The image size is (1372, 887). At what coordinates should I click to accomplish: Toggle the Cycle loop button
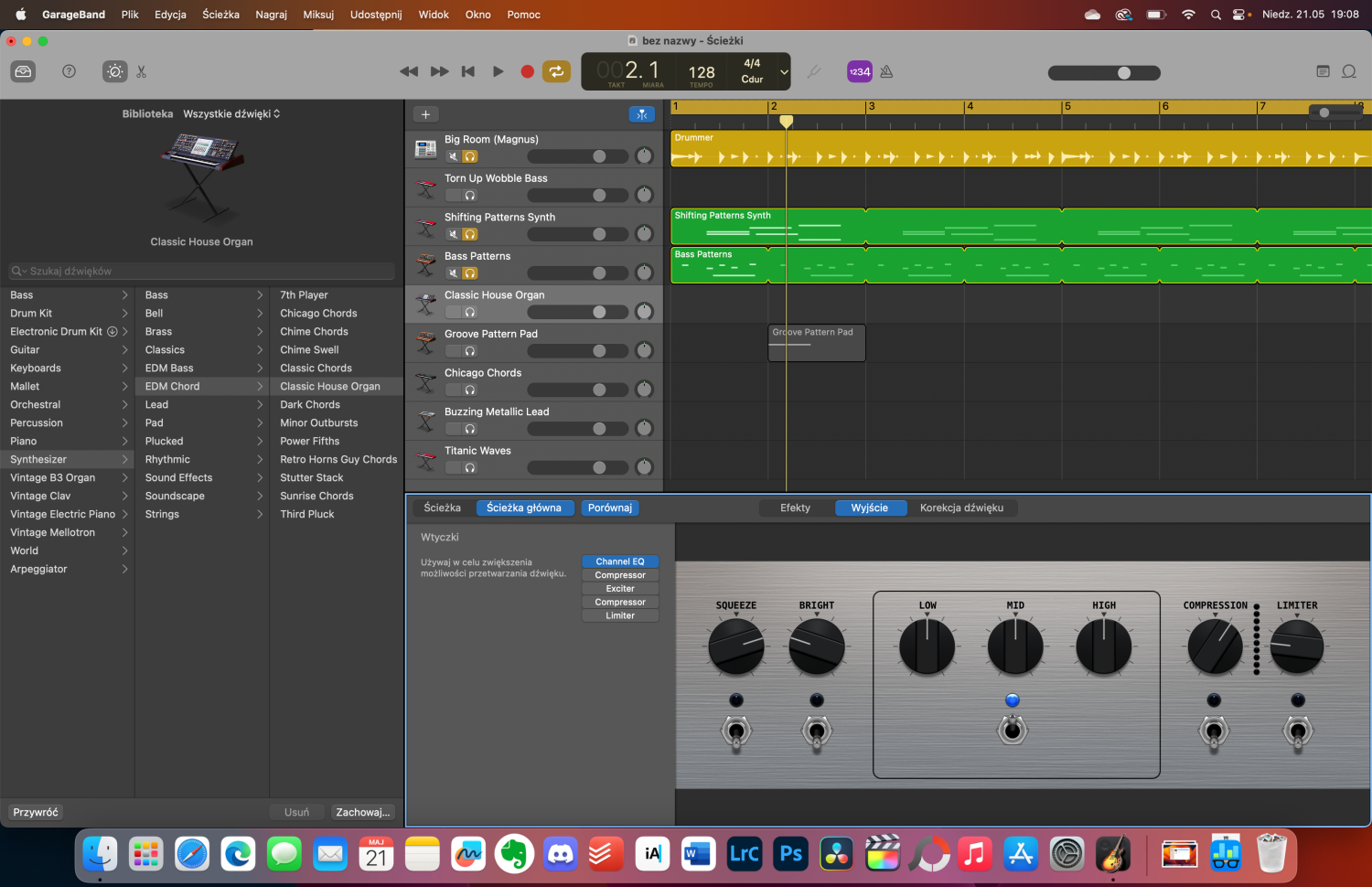pyautogui.click(x=555, y=71)
